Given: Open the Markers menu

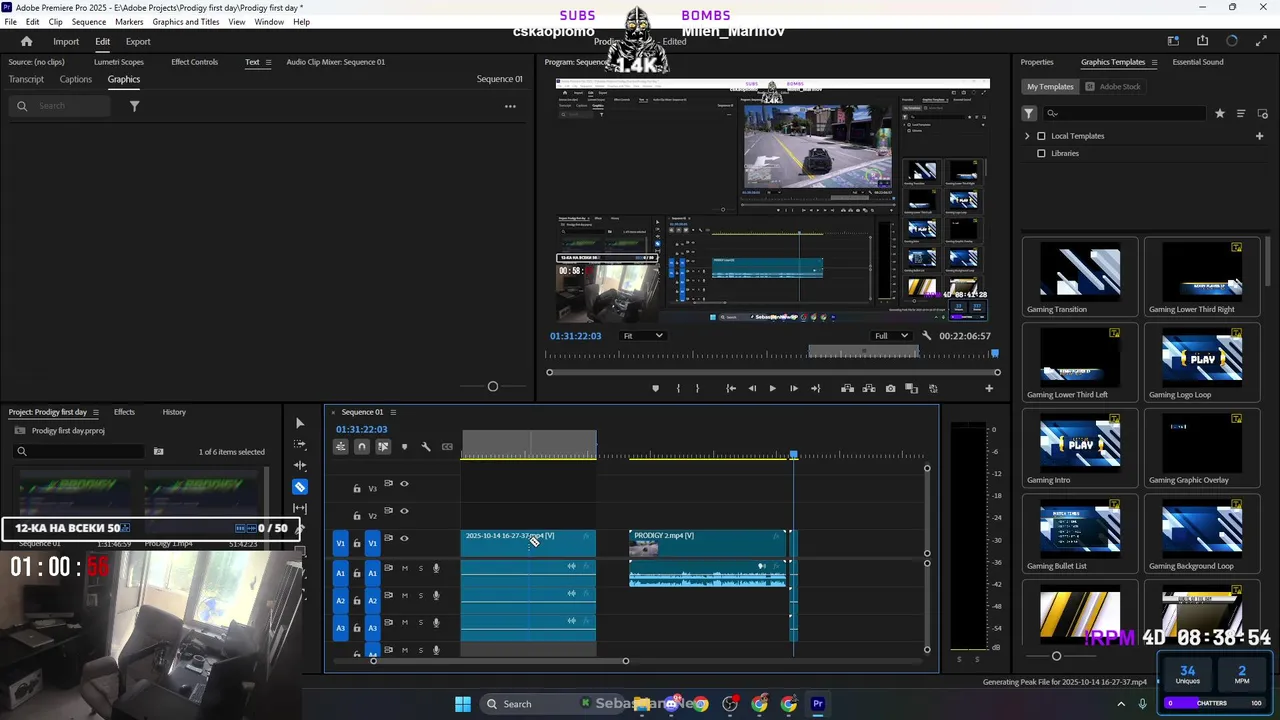Looking at the screenshot, I should tap(129, 21).
